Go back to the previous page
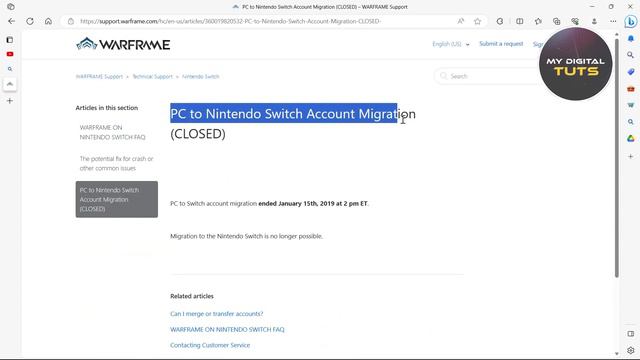The image size is (640, 360). coord(11,21)
